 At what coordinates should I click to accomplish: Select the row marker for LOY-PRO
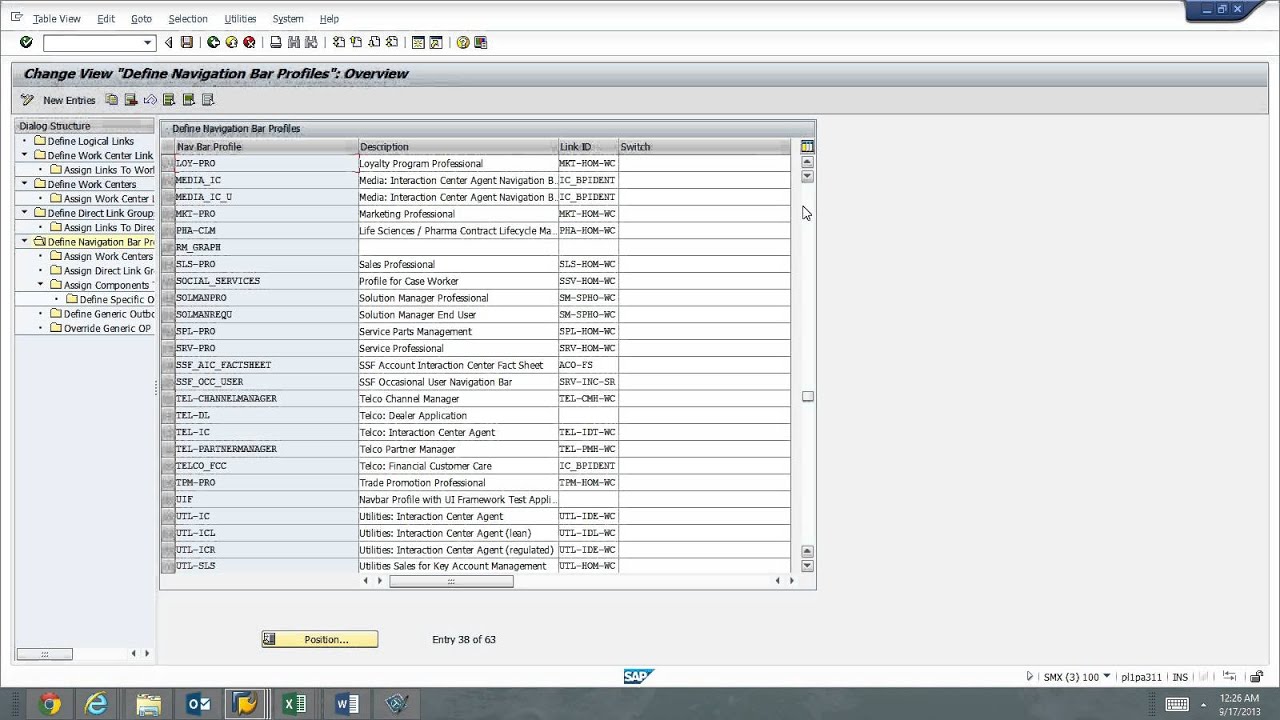pos(167,163)
